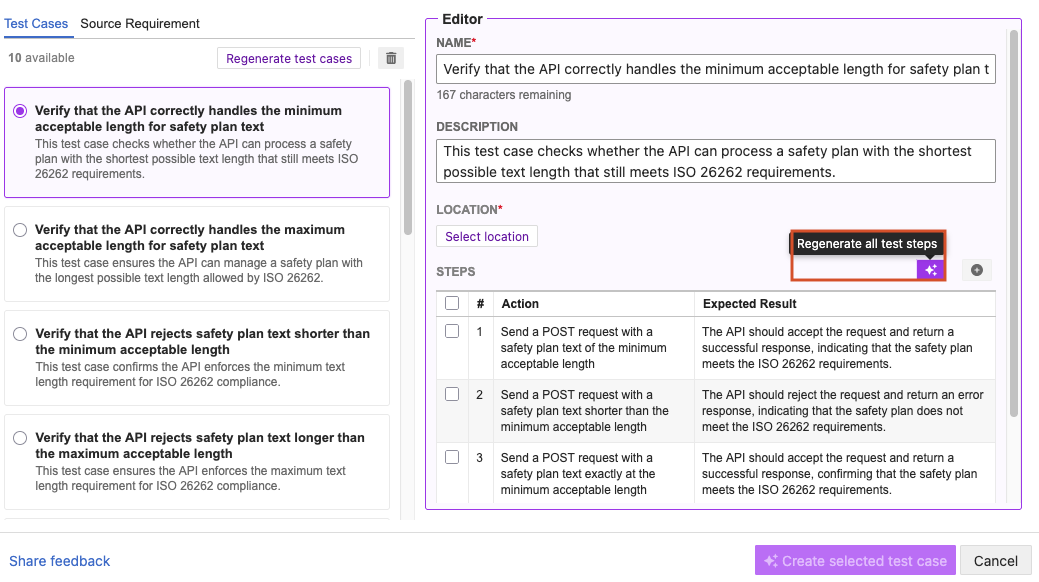Open the Source Requirement tab

[140, 24]
